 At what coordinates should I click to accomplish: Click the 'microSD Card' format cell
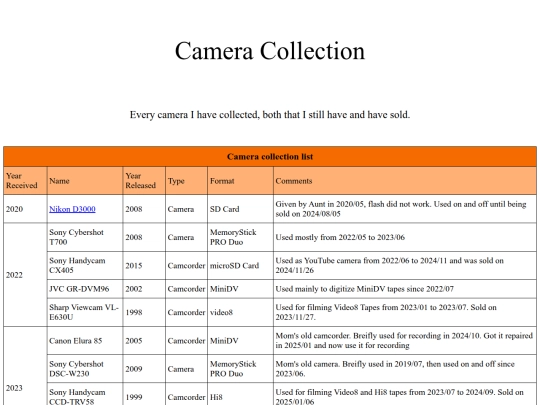click(x=240, y=266)
